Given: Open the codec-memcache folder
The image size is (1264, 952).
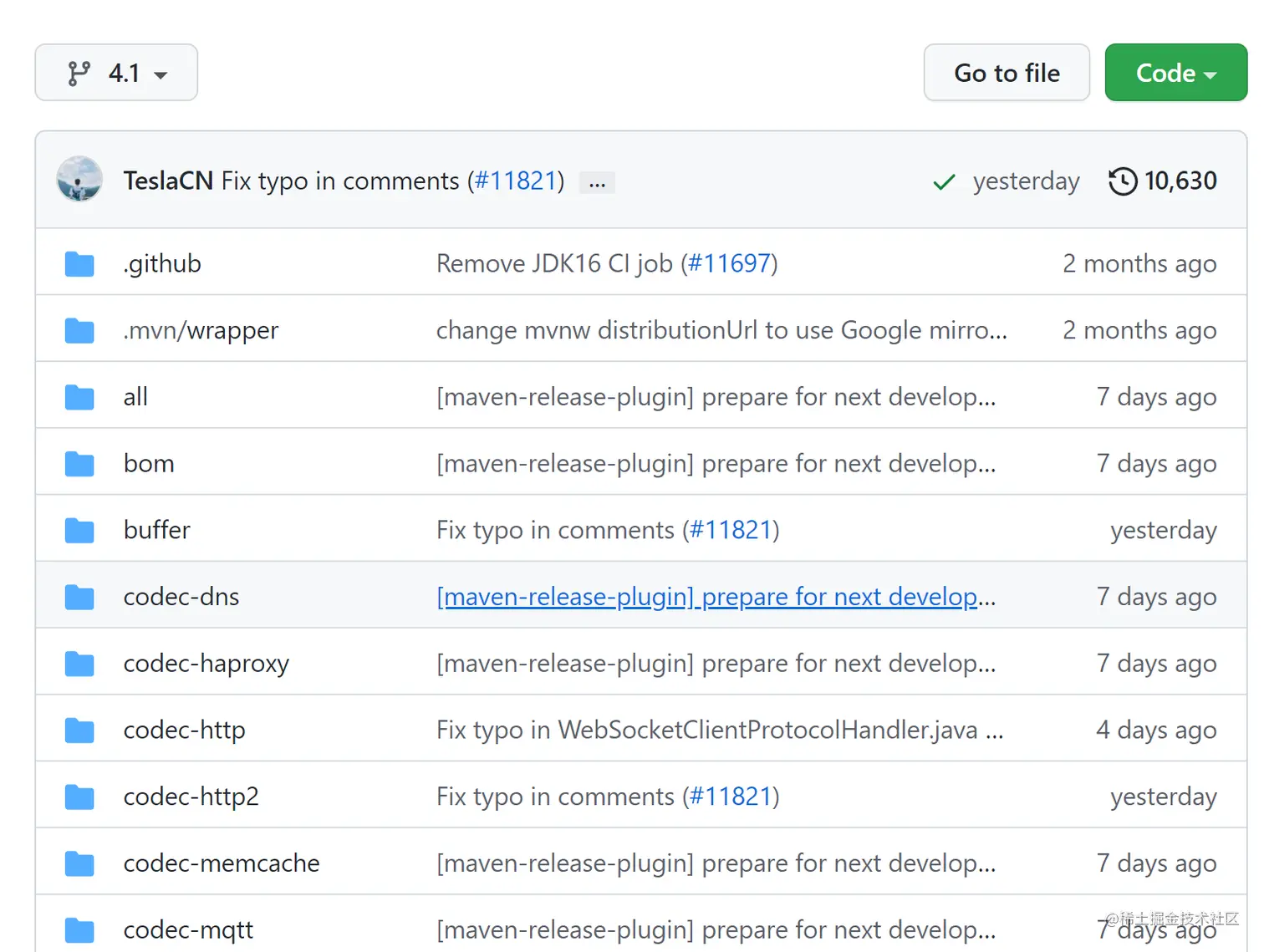Looking at the screenshot, I should tap(221, 863).
